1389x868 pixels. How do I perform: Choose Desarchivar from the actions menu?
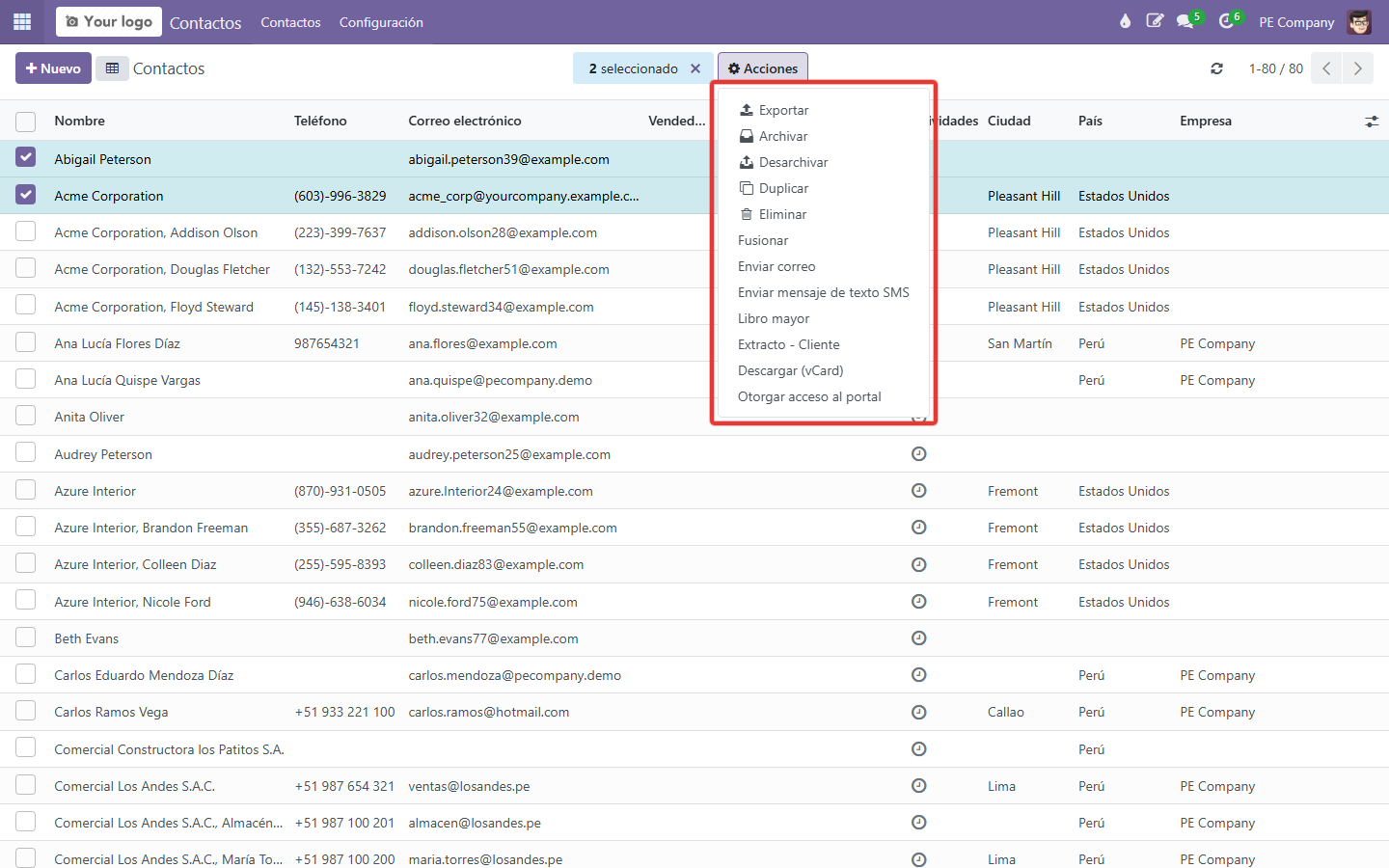(x=825, y=162)
